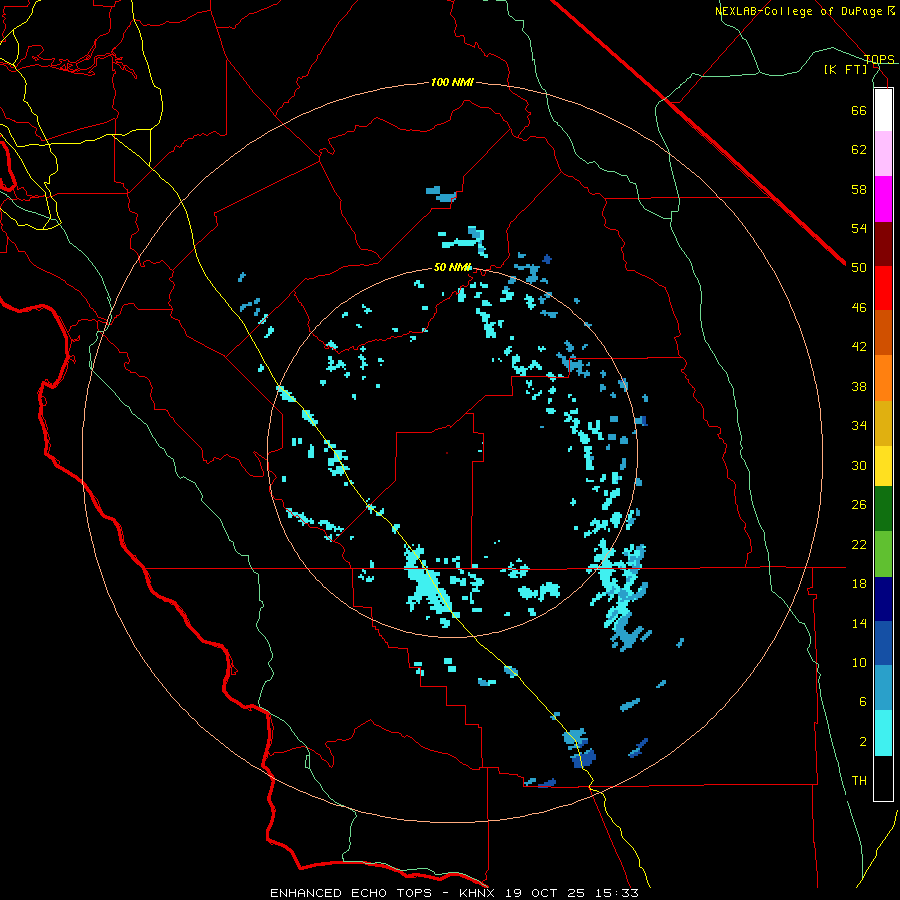Click the "TOPS" legend title
Viewport: 900px width, 900px height.
pyautogui.click(x=879, y=59)
